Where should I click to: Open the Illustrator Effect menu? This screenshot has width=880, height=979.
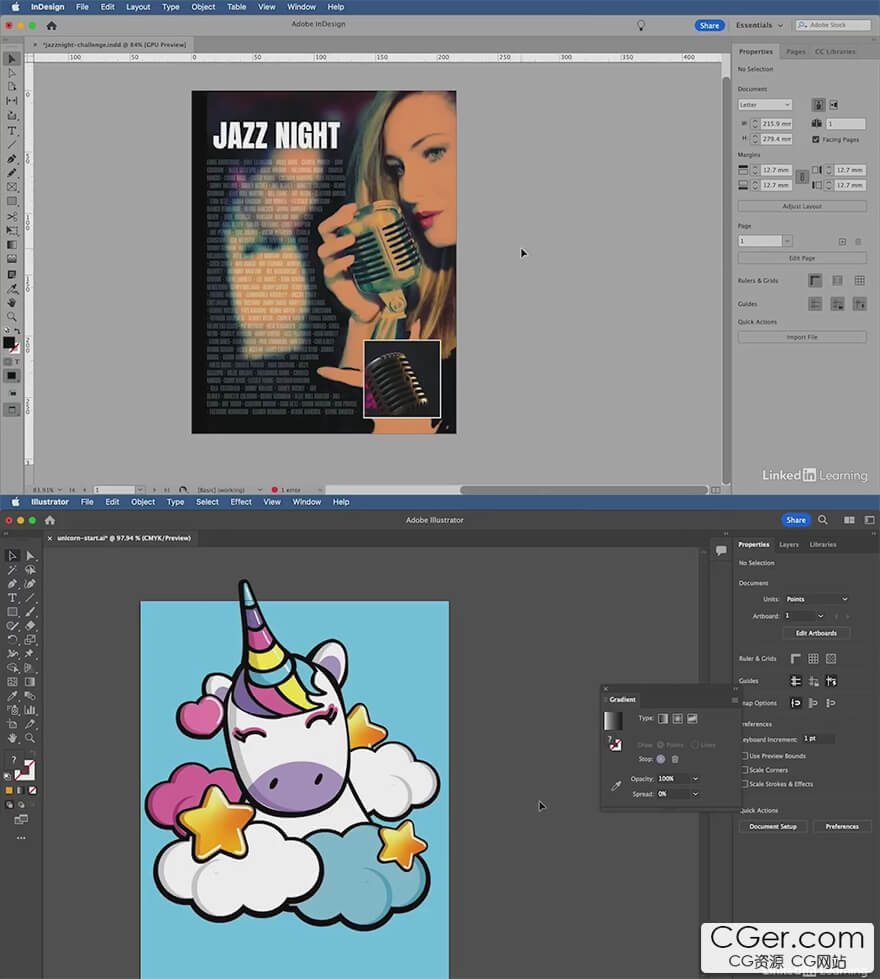point(241,502)
